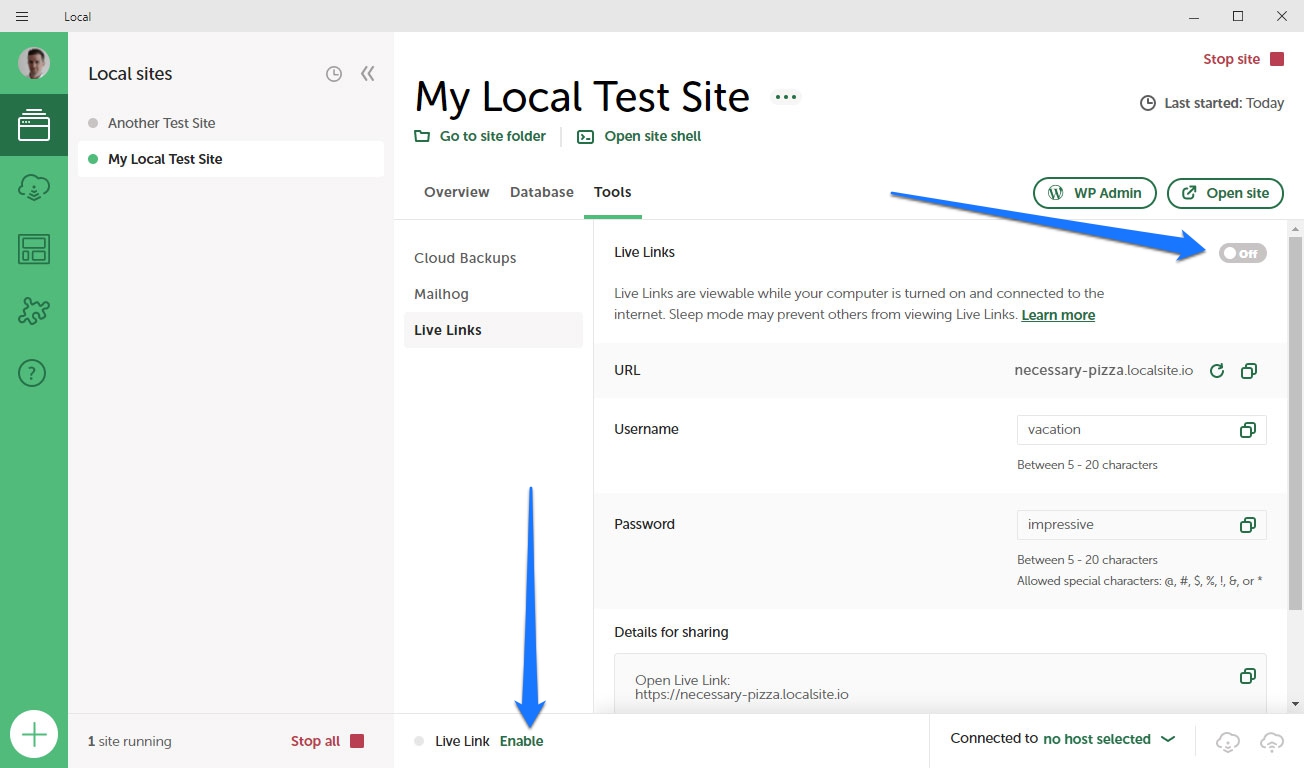Viewport: 1304px width, 768px height.
Task: Switch to the Overview tab
Action: (x=457, y=192)
